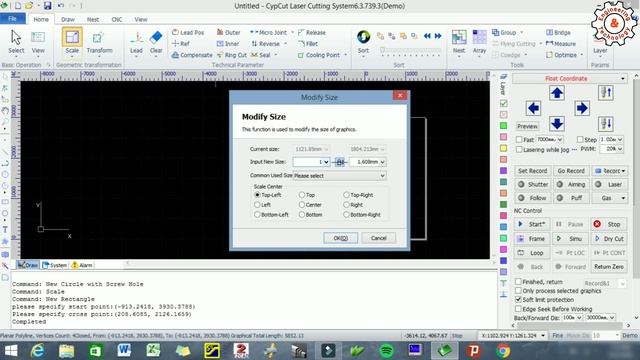This screenshot has height=360, width=640.
Task: Jog left with blue left arrow
Action: (x=533, y=108)
